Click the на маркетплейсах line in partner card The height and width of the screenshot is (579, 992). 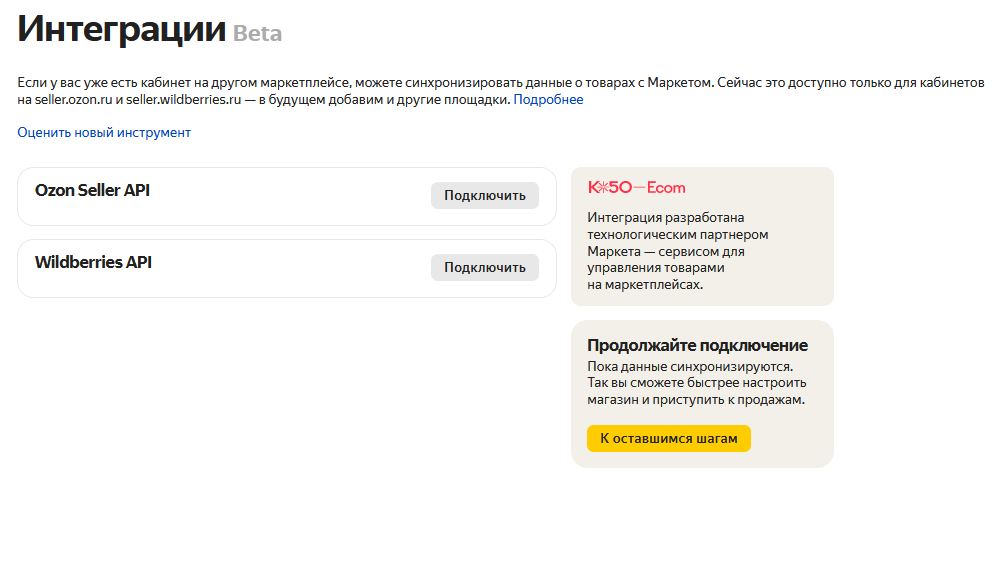point(645,285)
